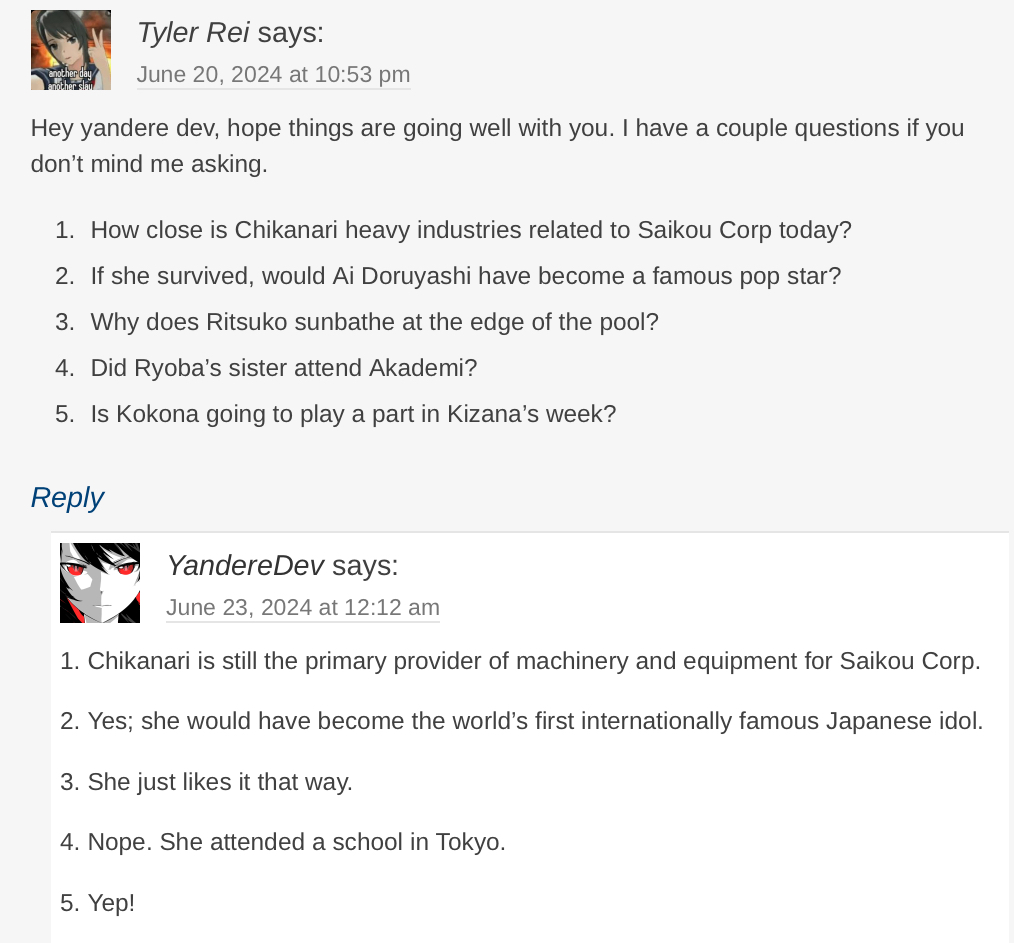Click the question about Chikanari heavy industries
This screenshot has height=943, width=1014.
click(470, 230)
